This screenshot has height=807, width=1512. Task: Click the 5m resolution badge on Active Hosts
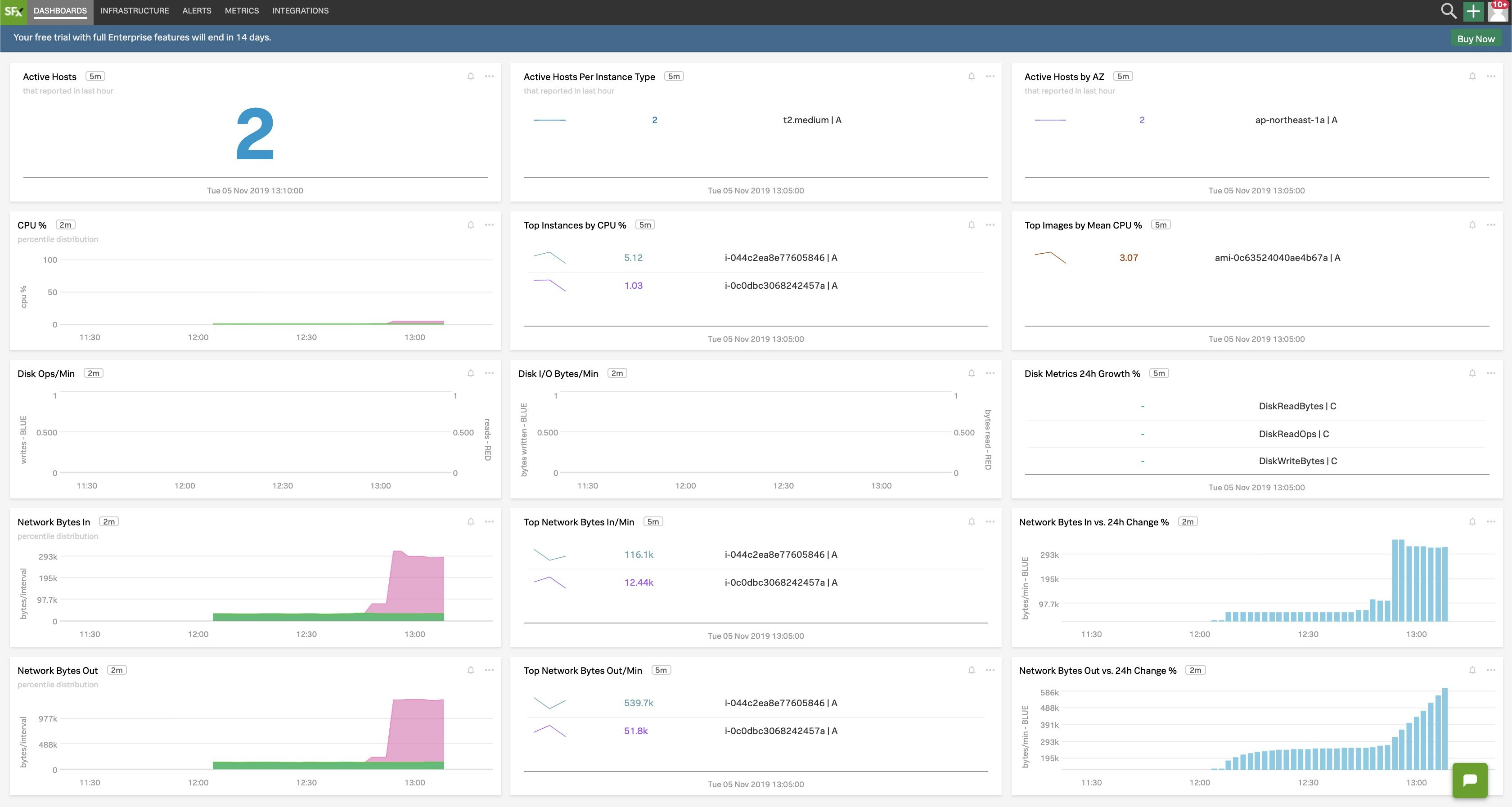pos(95,76)
